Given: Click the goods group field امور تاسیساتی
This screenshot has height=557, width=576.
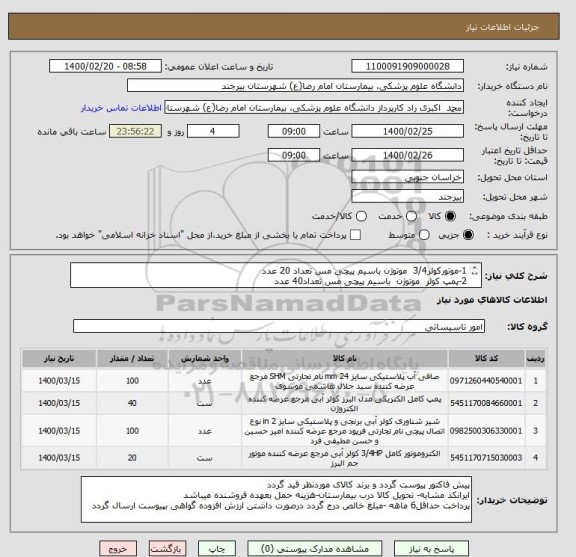Looking at the screenshot, I should click(x=279, y=326).
